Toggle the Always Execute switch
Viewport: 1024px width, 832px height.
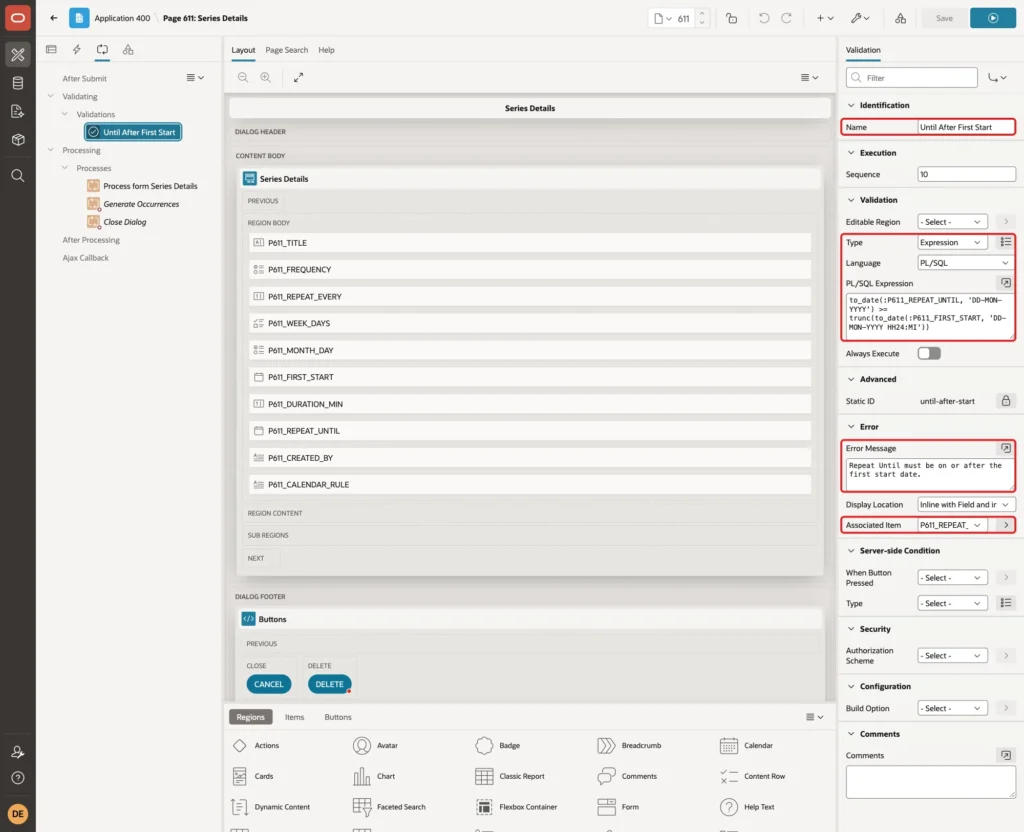click(x=929, y=353)
